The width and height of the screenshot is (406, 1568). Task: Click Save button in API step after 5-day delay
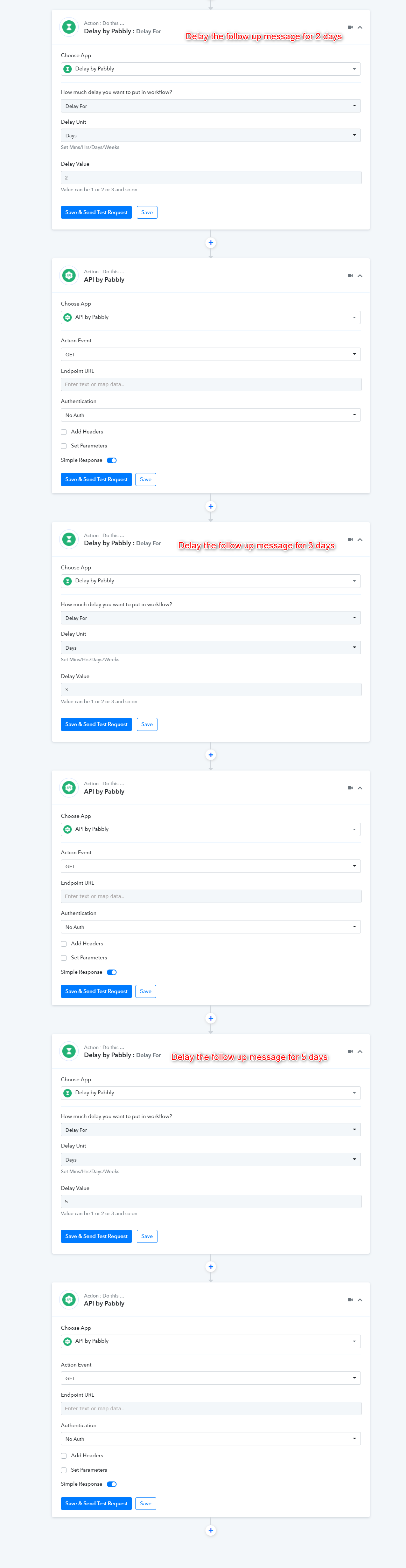coord(146,1504)
